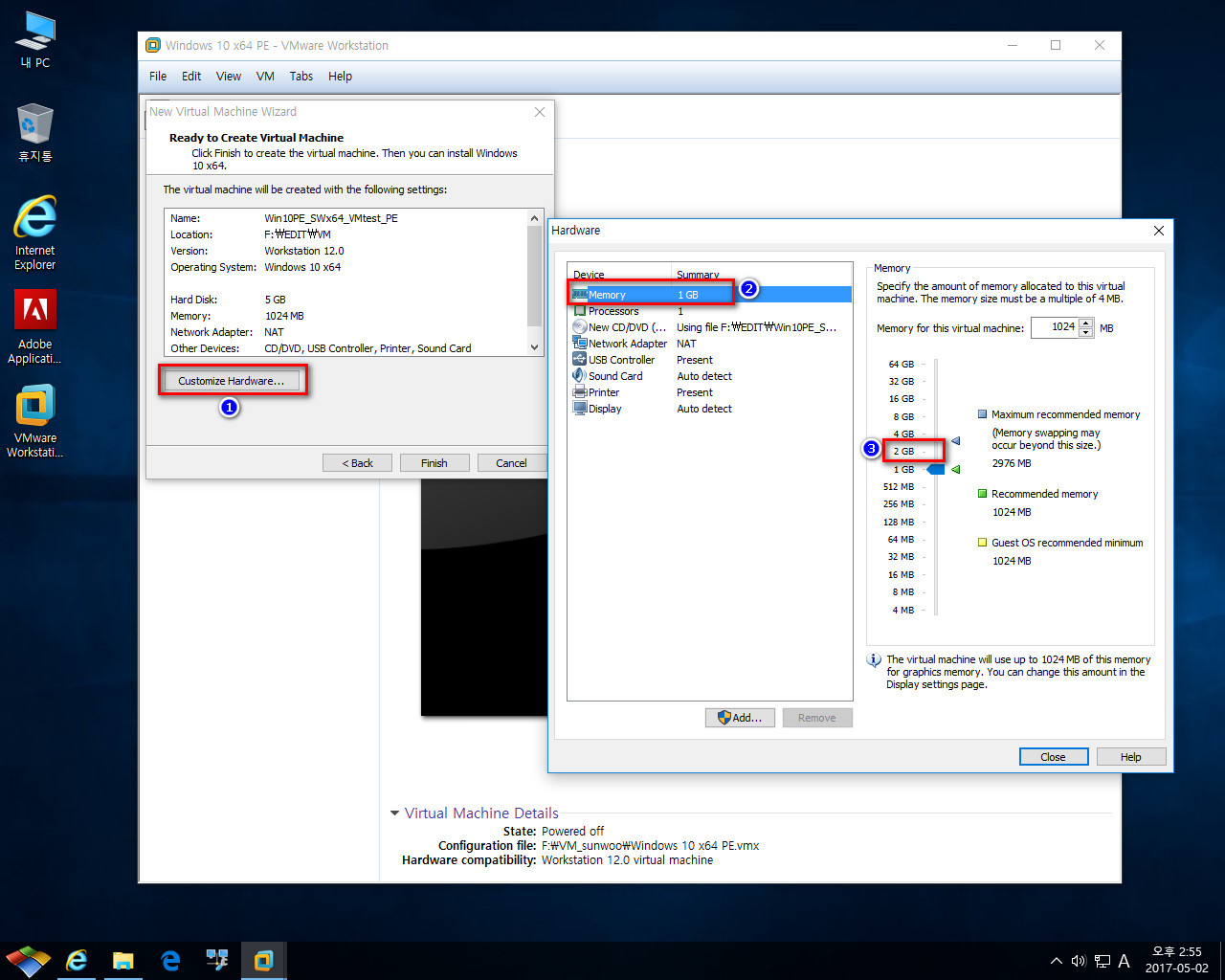Image resolution: width=1225 pixels, height=980 pixels.
Task: Click the wizard settings list scroll down arrow
Action: (535, 347)
